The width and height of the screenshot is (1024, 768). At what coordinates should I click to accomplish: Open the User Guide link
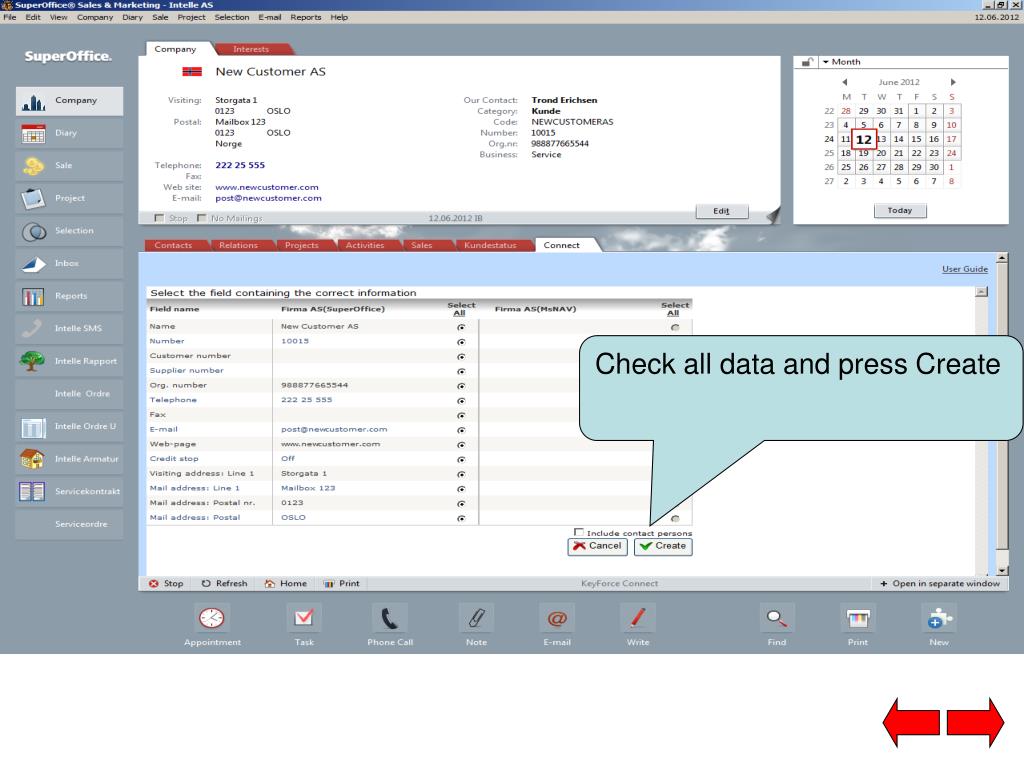tap(965, 269)
